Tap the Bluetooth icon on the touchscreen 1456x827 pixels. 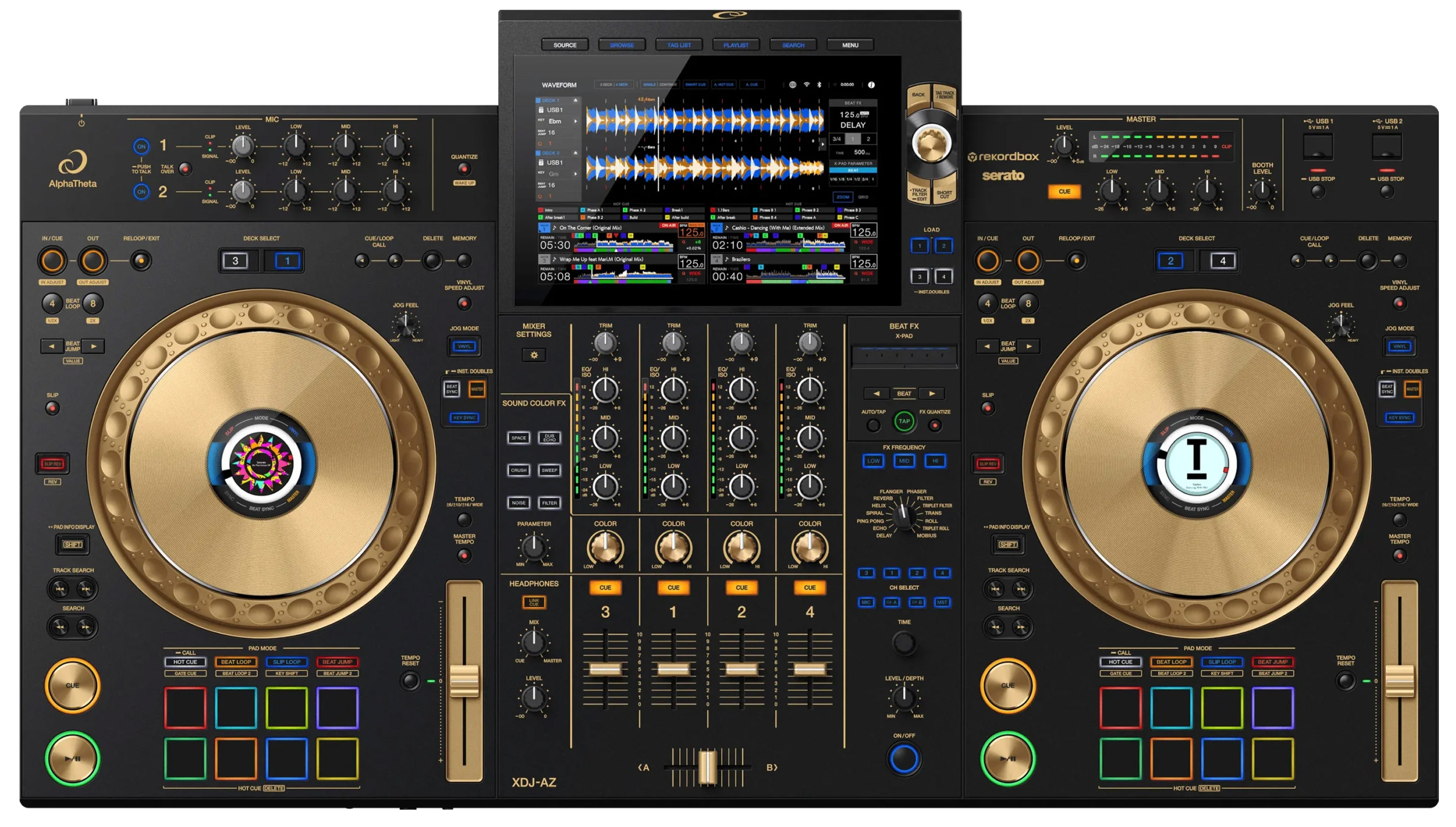tap(819, 85)
